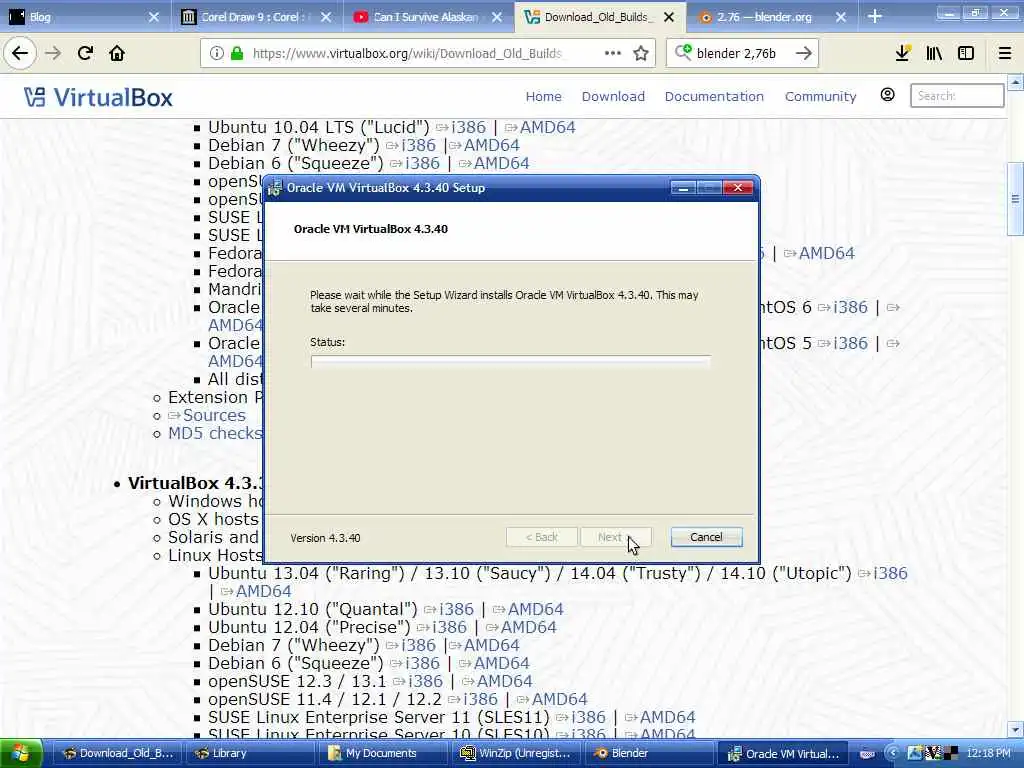Click the page scrollbar up arrow
This screenshot has height=768, width=1024.
tap(1015, 82)
